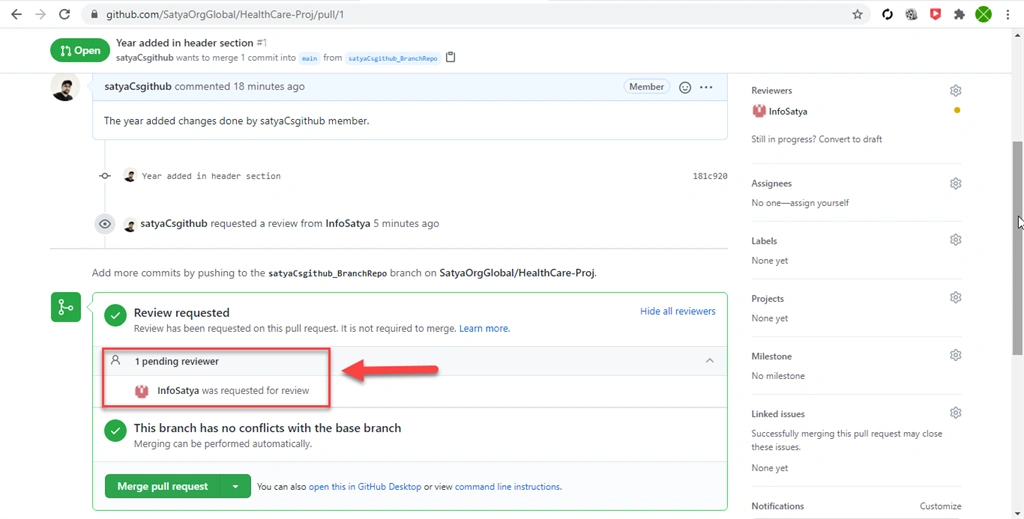Collapse the pending reviewer chevron
This screenshot has width=1024, height=519.
tap(709, 360)
